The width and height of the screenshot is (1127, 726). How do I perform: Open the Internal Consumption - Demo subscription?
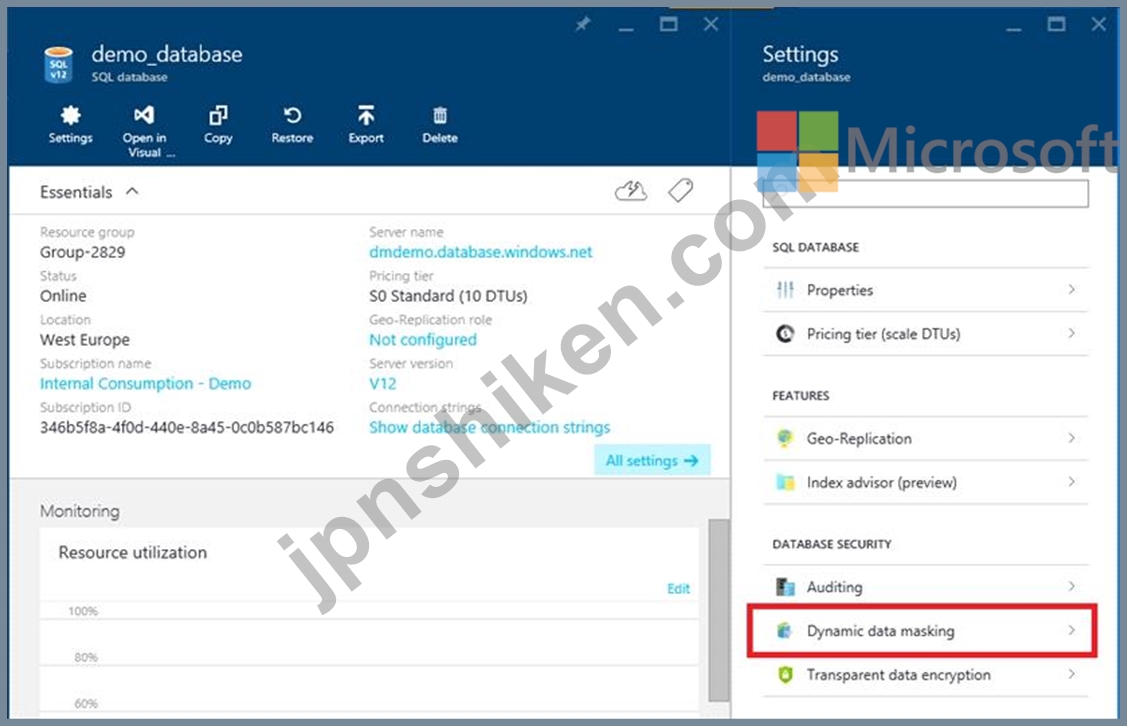point(145,384)
